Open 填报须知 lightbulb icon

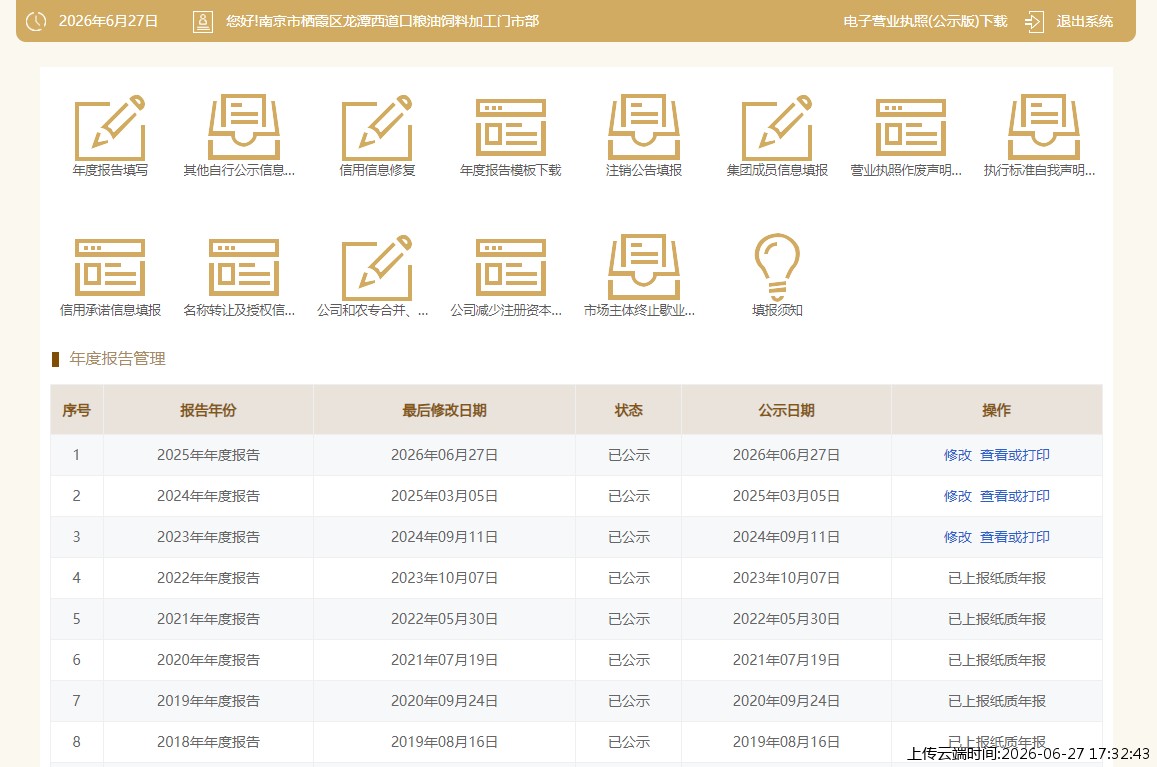pos(777,266)
